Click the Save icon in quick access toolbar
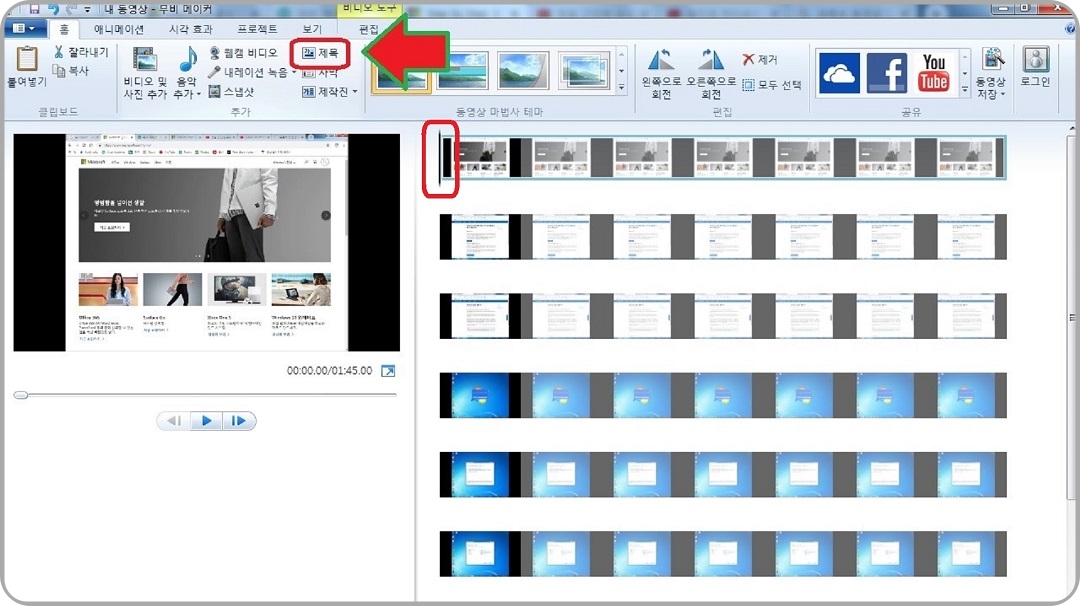The width and height of the screenshot is (1080, 606). (34, 9)
